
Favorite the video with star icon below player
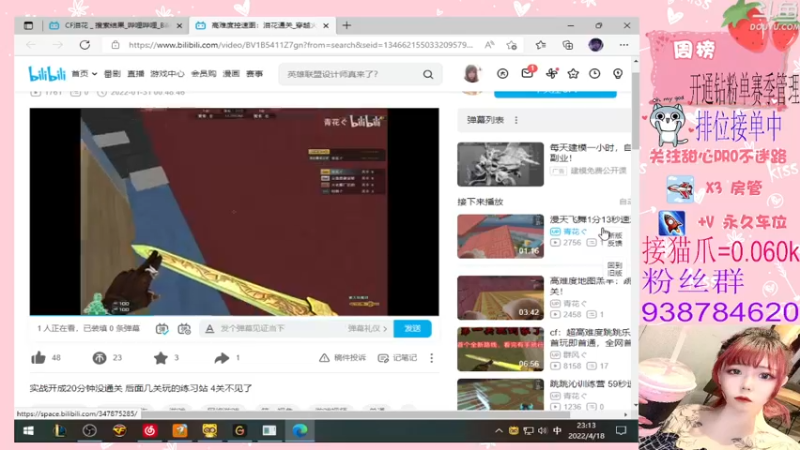(161, 358)
